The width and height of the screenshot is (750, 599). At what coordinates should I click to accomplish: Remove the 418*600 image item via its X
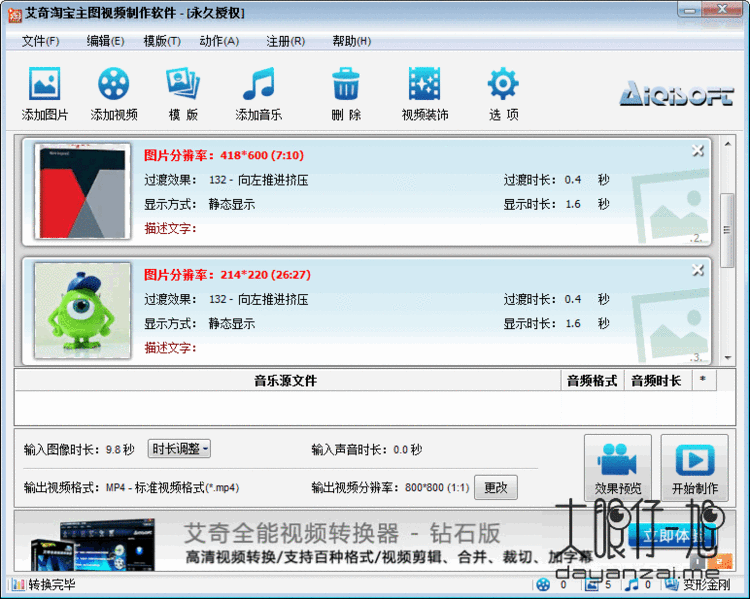point(698,151)
